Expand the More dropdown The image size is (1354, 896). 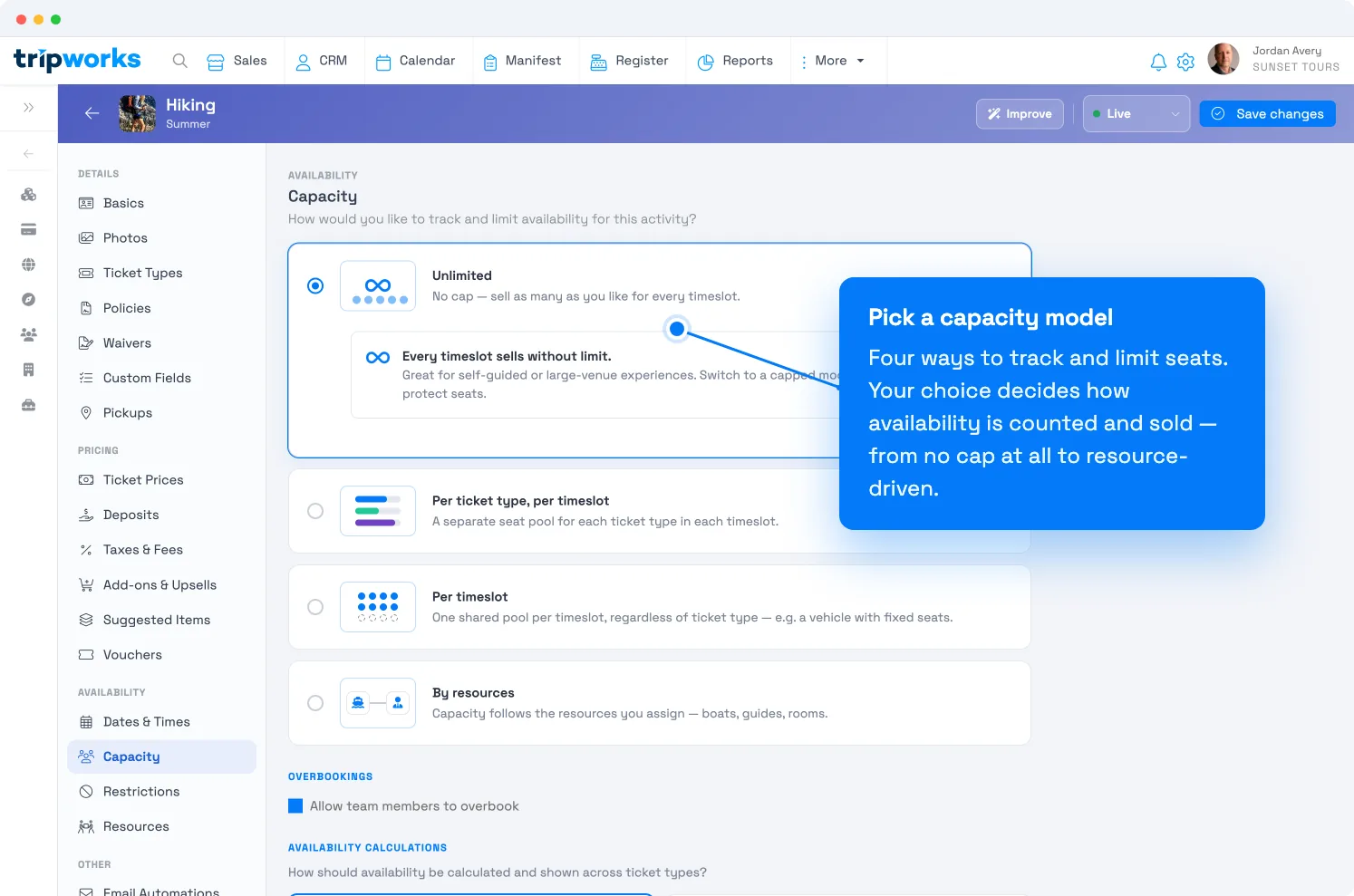[832, 61]
